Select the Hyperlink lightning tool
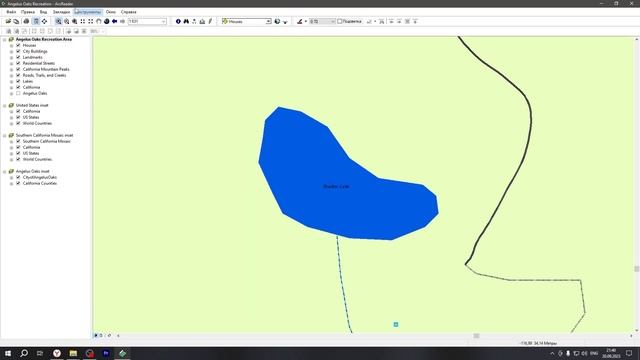 pos(210,21)
